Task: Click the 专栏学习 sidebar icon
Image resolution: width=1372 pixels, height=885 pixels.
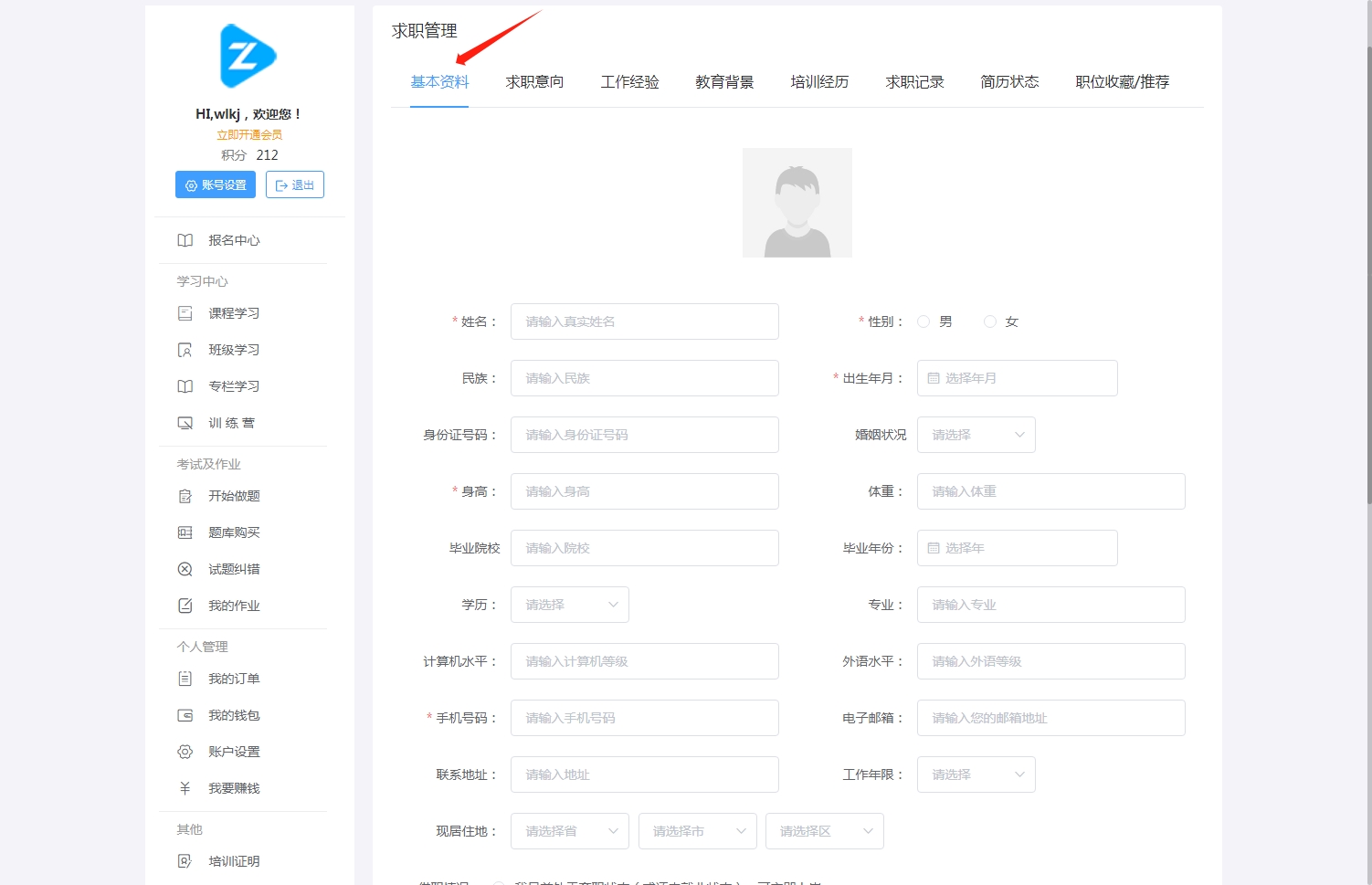Action: (x=185, y=386)
